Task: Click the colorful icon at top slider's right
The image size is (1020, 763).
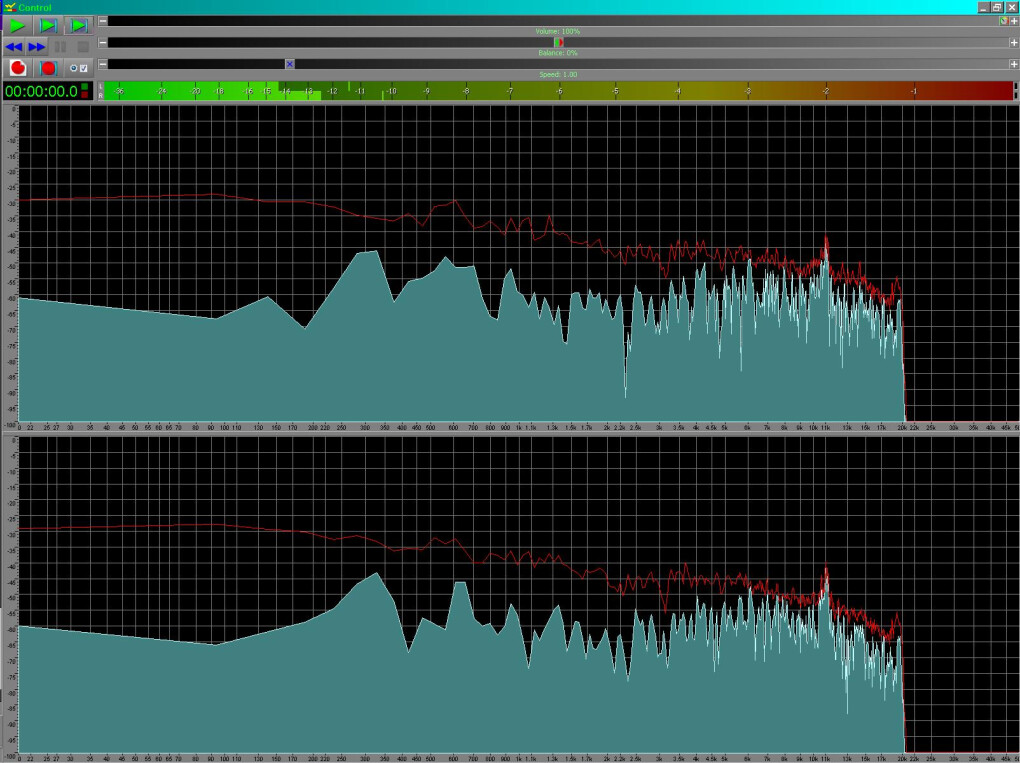Action: point(1003,20)
